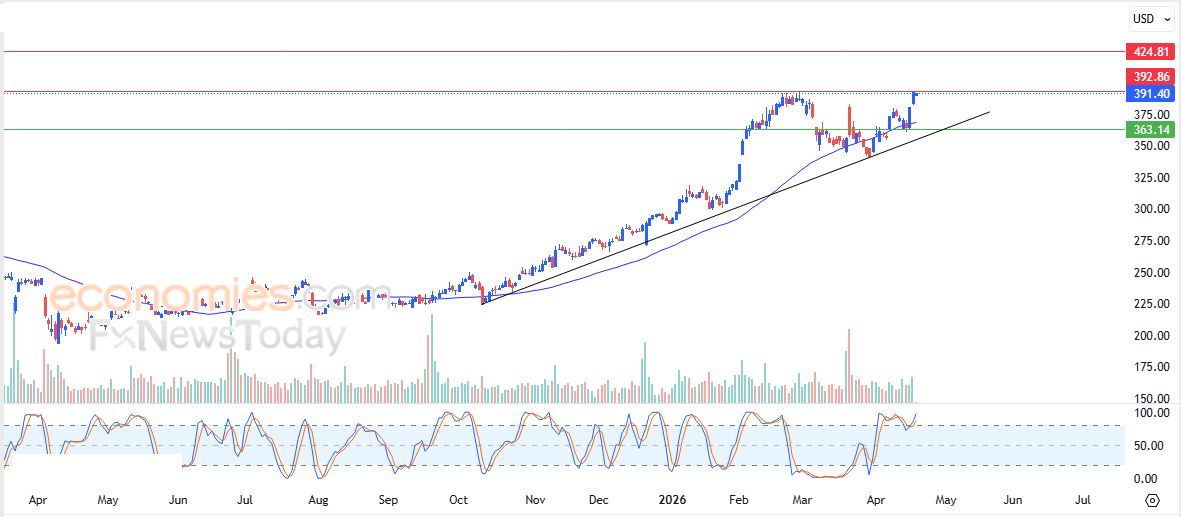Click the Aug label on time axis
1181x517 pixels.
click(319, 500)
